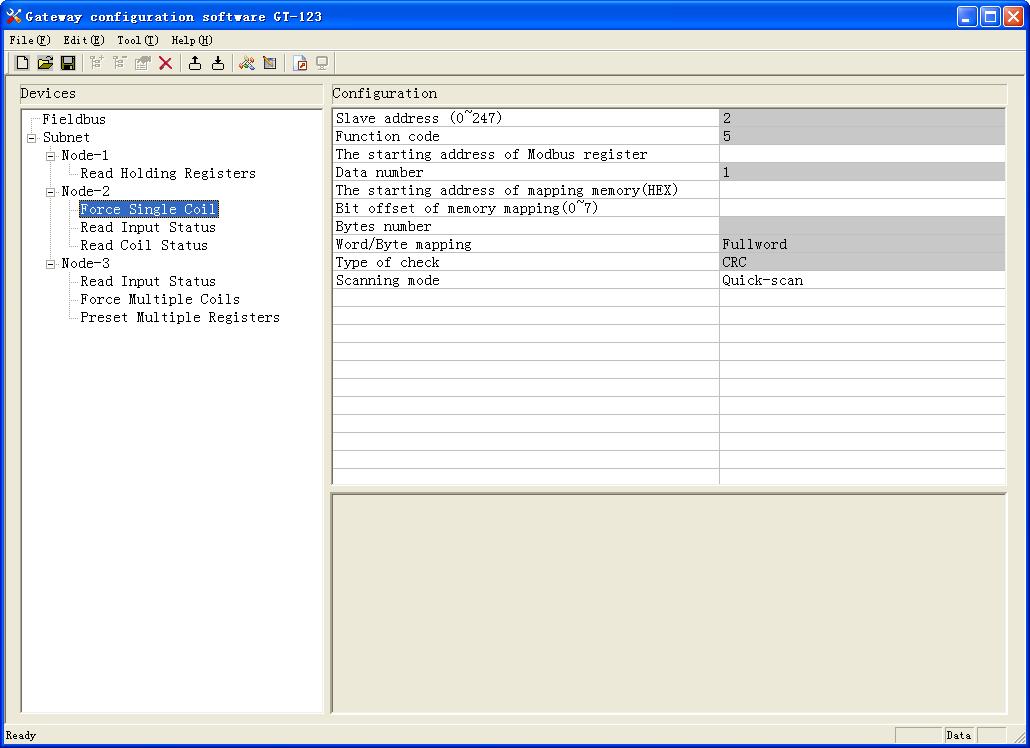Save configuration using the floppy disk icon

click(x=68, y=63)
